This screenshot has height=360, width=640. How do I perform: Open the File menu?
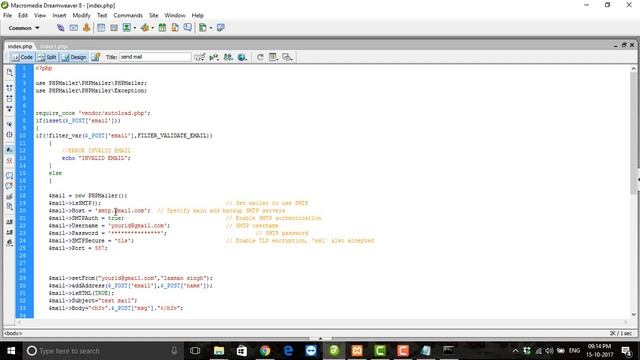click(7, 15)
